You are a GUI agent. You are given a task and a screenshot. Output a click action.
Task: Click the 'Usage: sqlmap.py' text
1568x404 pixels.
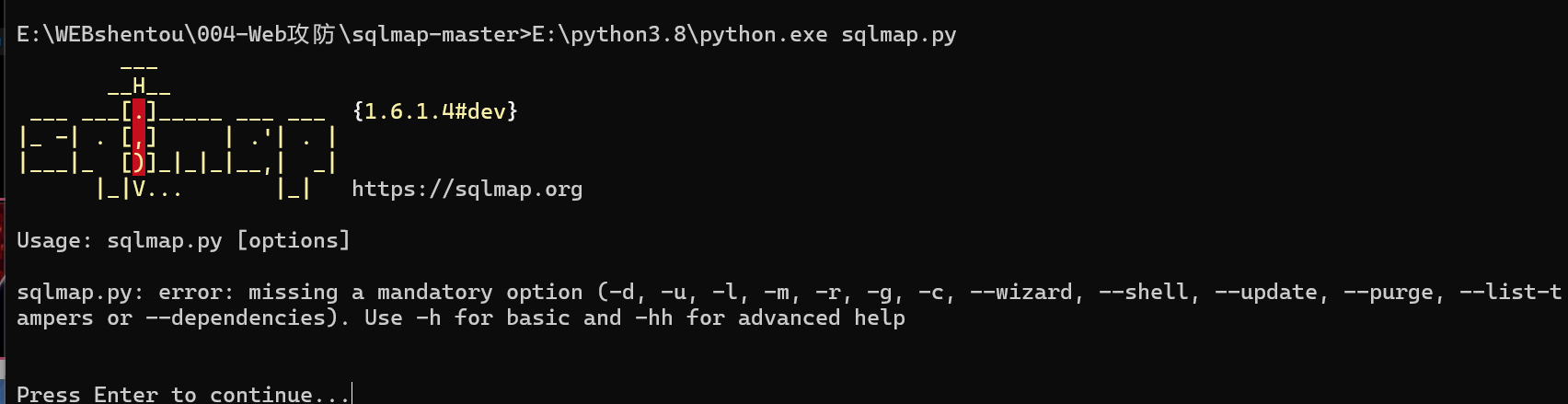click(x=120, y=241)
